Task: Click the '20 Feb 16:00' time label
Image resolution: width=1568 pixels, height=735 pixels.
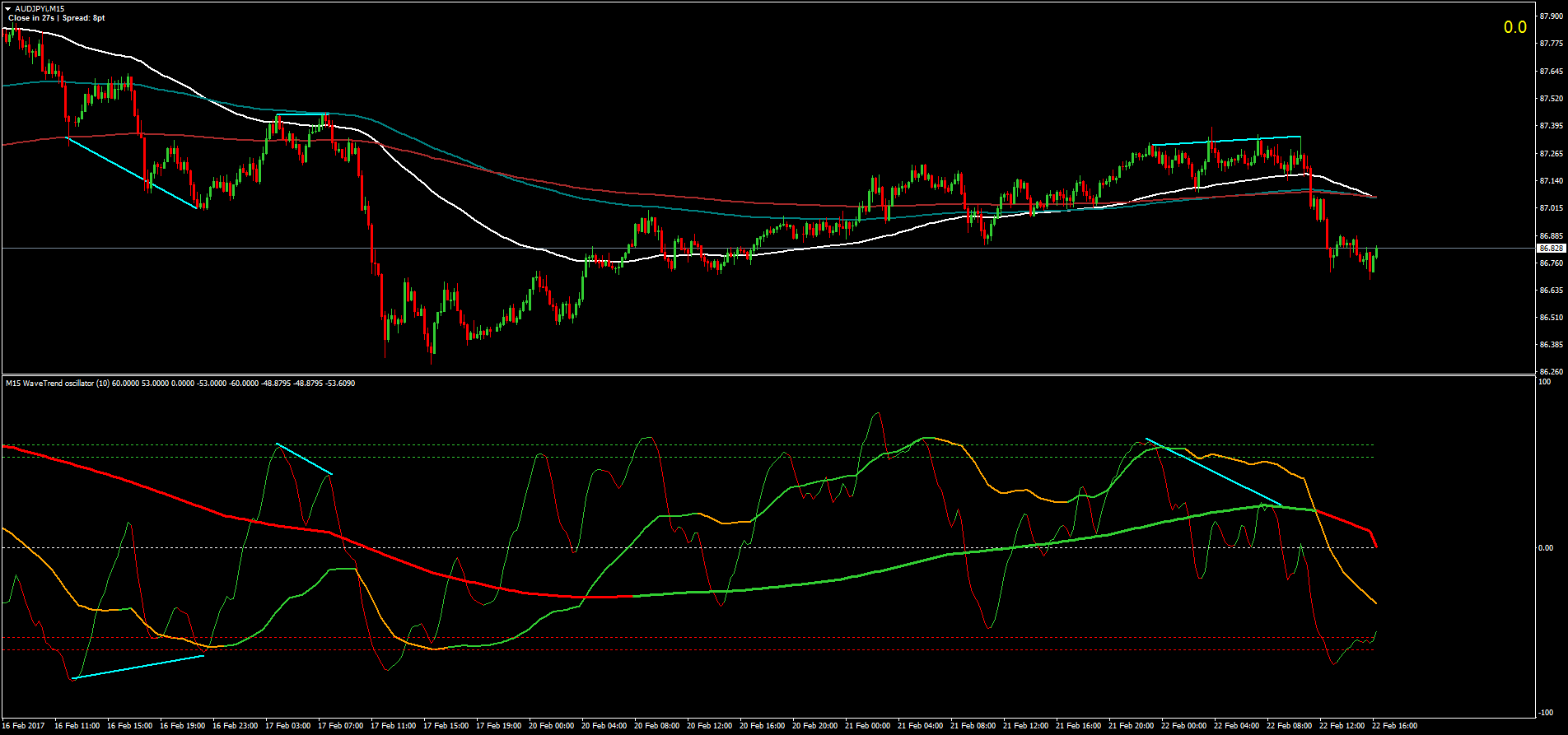Action: tap(762, 726)
